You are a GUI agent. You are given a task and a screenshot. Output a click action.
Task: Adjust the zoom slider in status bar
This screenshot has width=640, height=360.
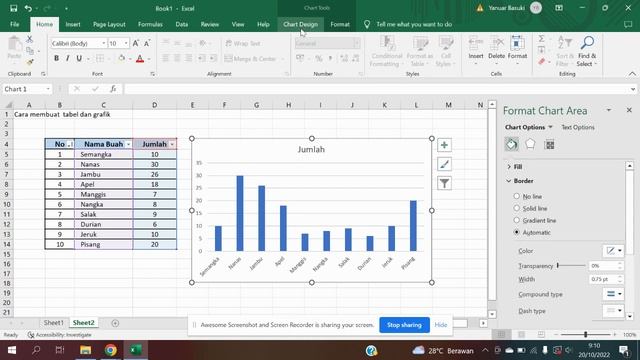[x=585, y=335]
